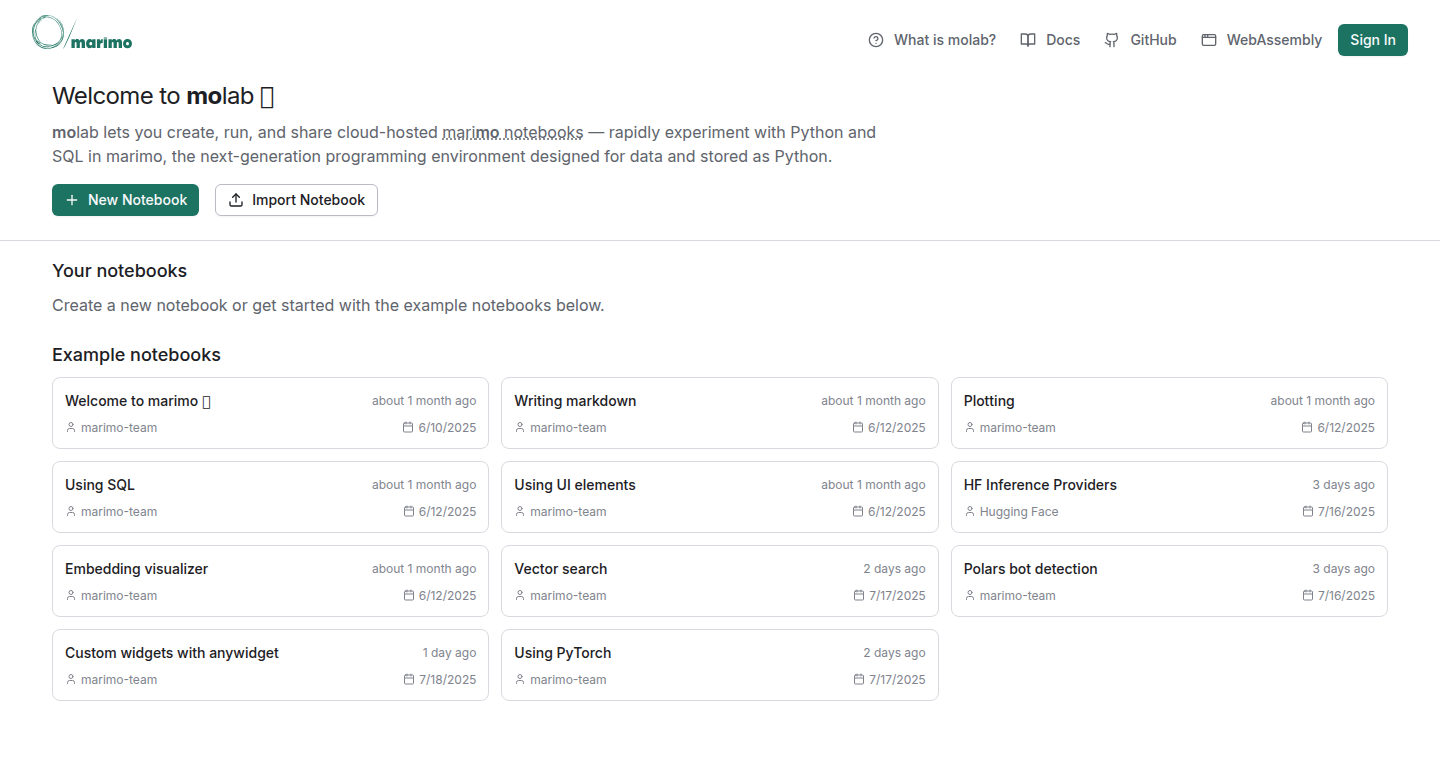Open the WebAssembly link
Viewport: 1440px width, 761px height.
pos(1262,40)
